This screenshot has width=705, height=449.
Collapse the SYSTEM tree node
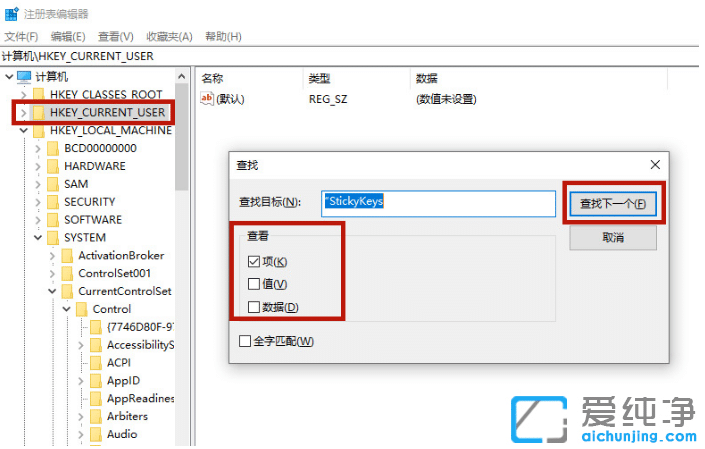point(38,238)
